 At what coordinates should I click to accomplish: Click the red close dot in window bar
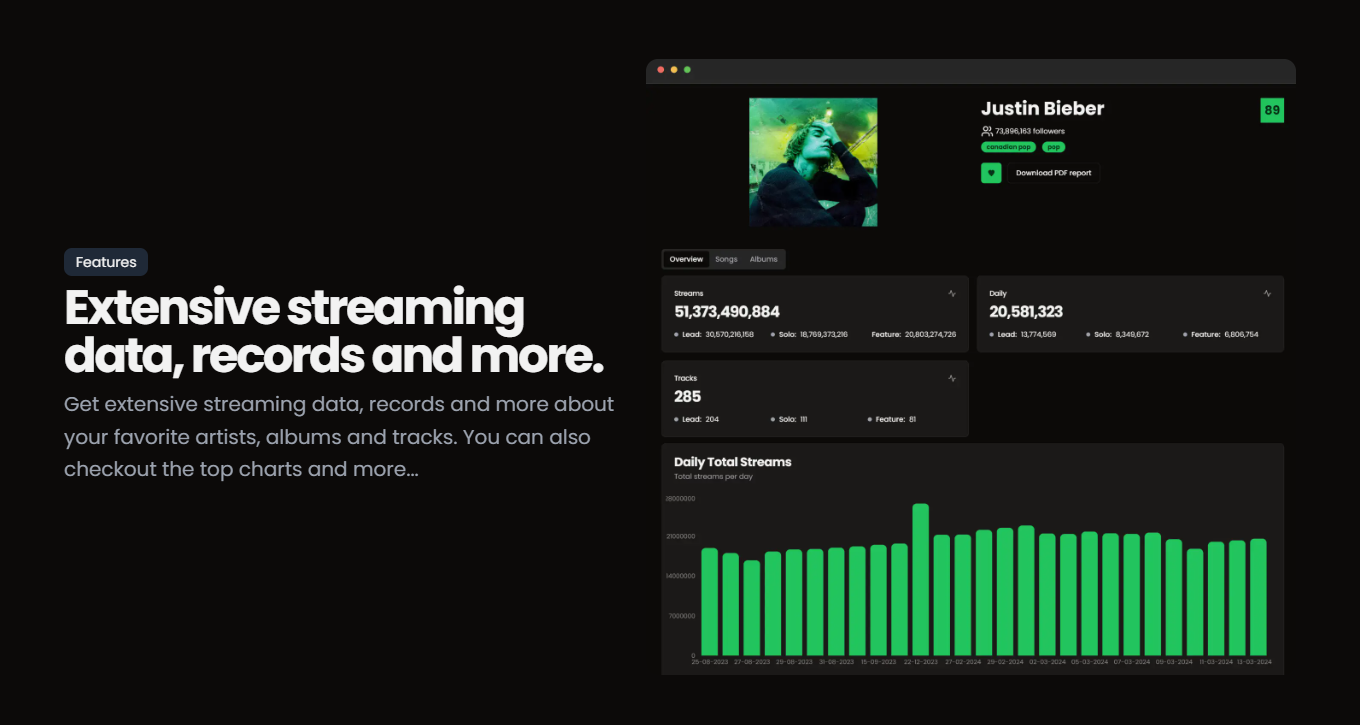click(661, 69)
